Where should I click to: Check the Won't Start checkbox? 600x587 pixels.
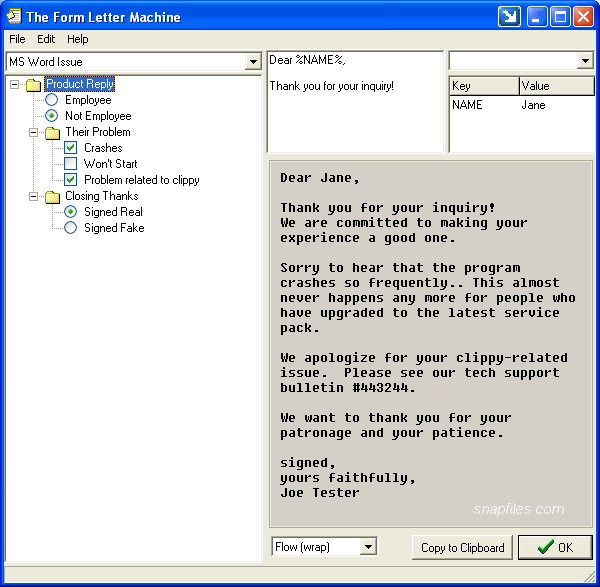point(70,163)
